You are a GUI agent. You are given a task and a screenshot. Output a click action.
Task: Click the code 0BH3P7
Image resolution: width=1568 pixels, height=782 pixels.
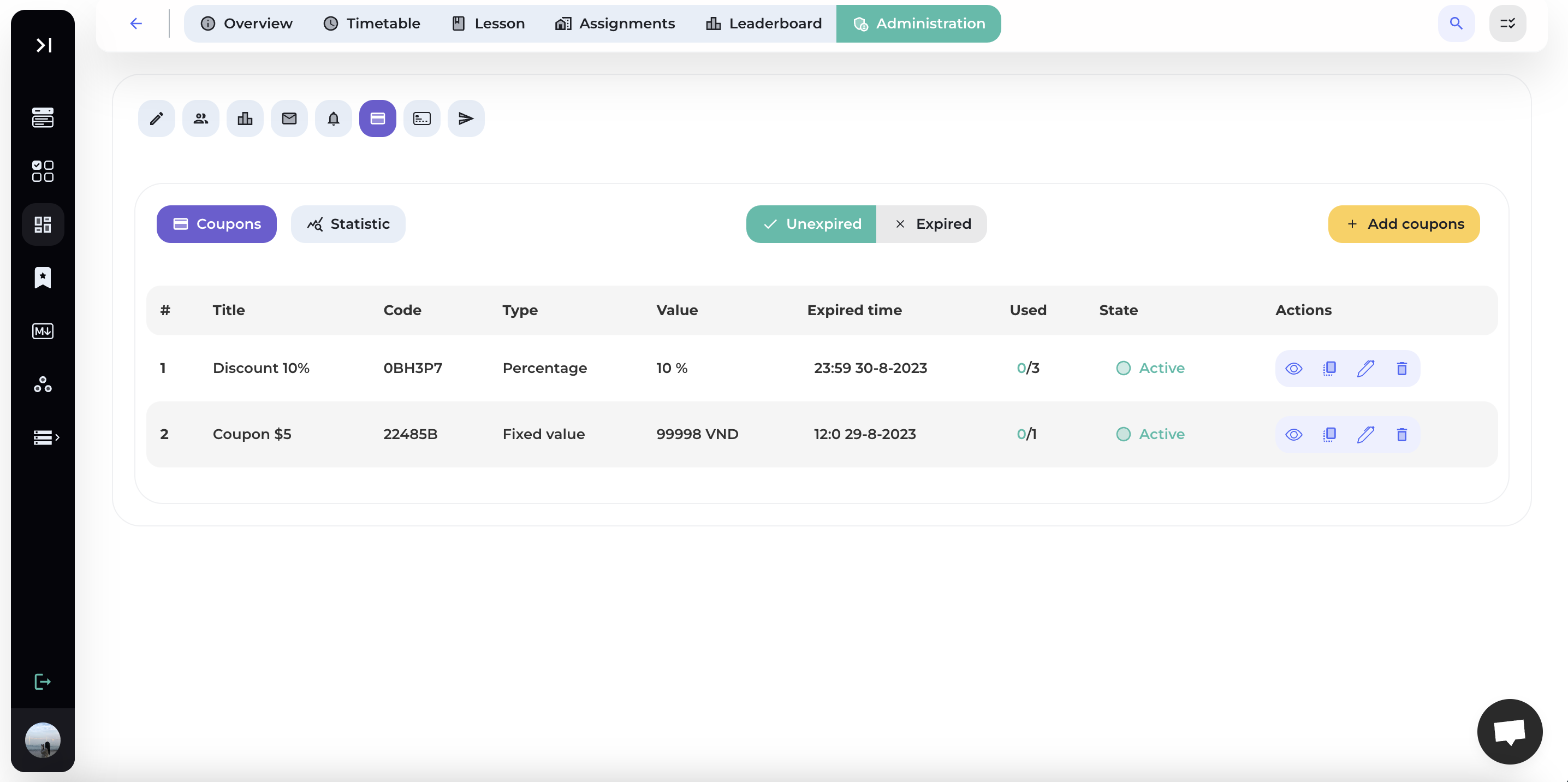coord(413,369)
